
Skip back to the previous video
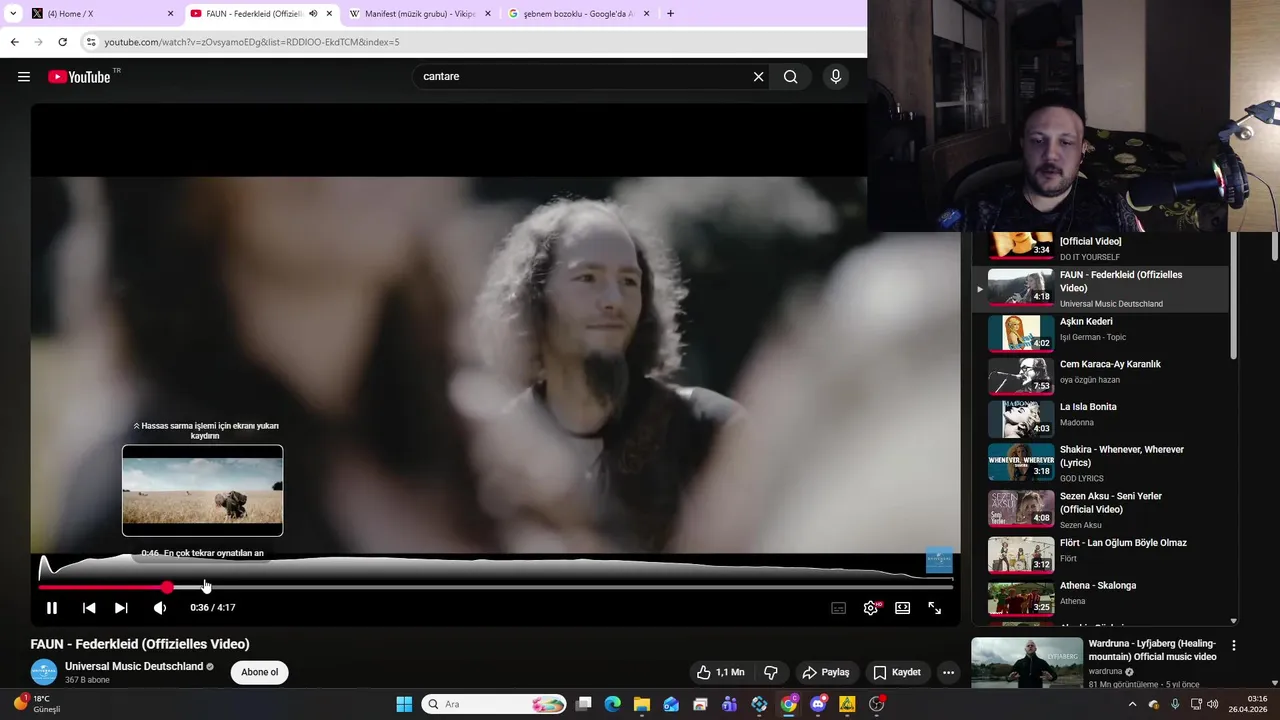pyautogui.click(x=89, y=607)
